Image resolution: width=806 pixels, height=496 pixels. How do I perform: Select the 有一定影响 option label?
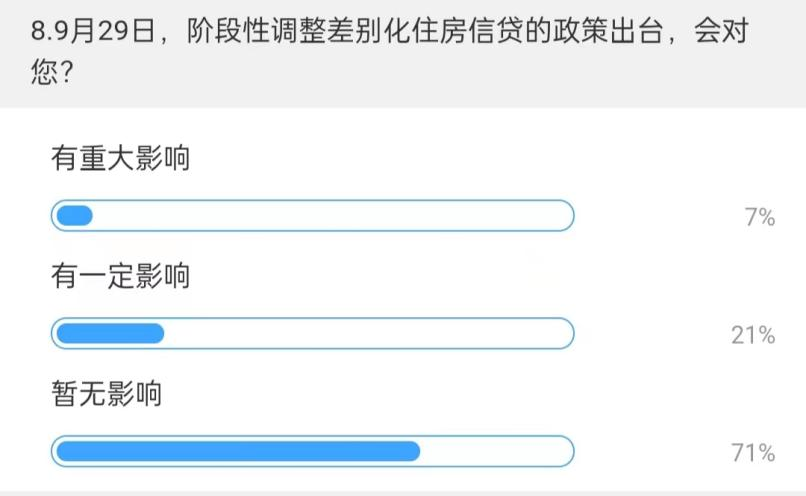[x=121, y=276]
